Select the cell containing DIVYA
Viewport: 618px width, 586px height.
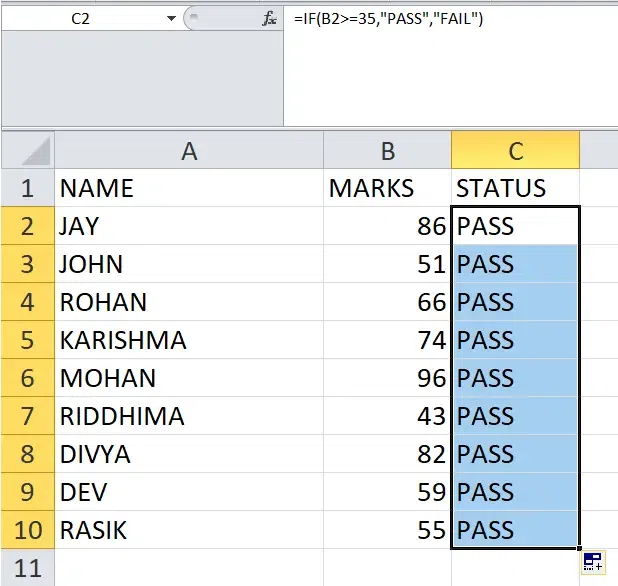point(189,454)
